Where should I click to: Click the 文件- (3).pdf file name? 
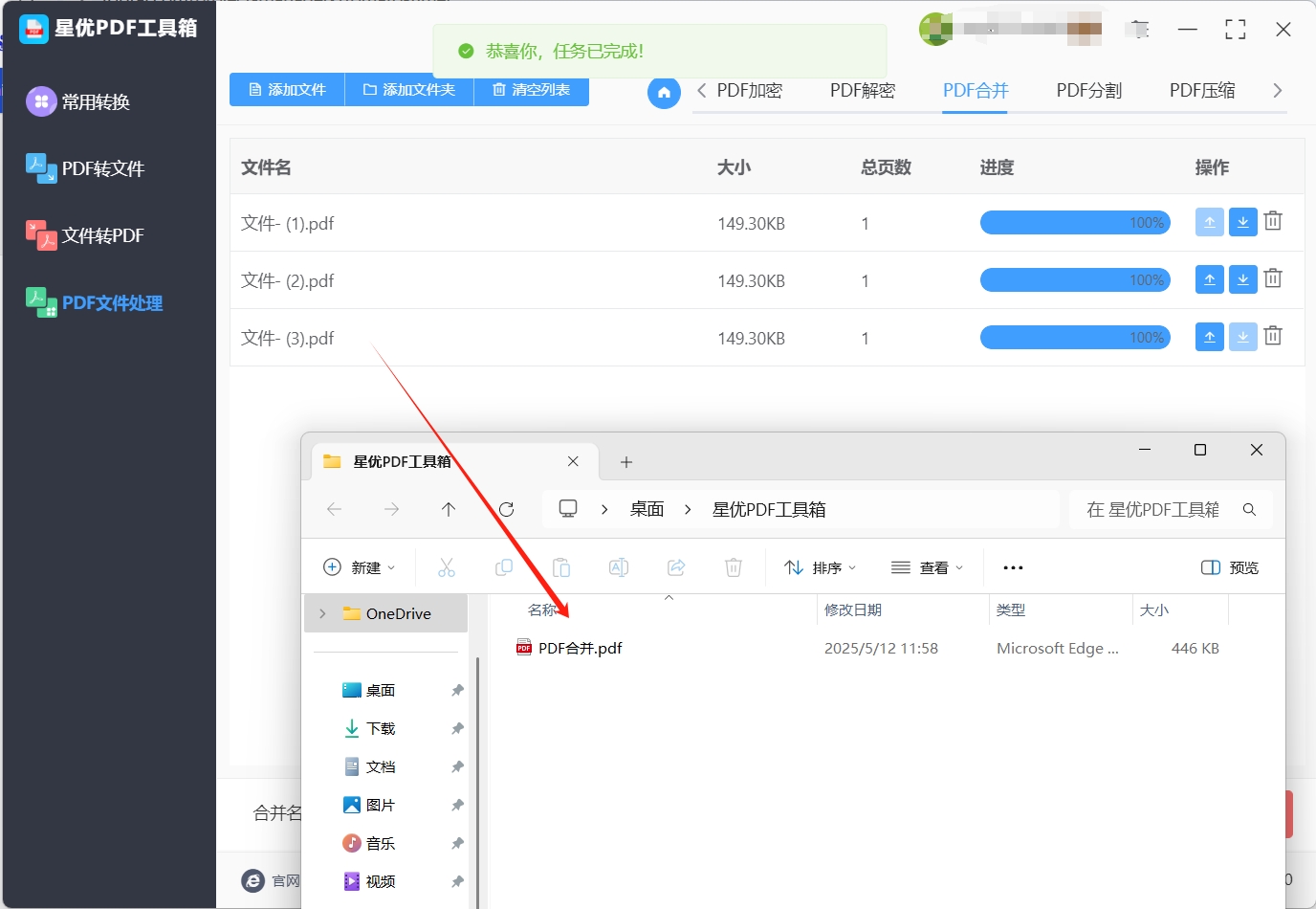pos(287,338)
